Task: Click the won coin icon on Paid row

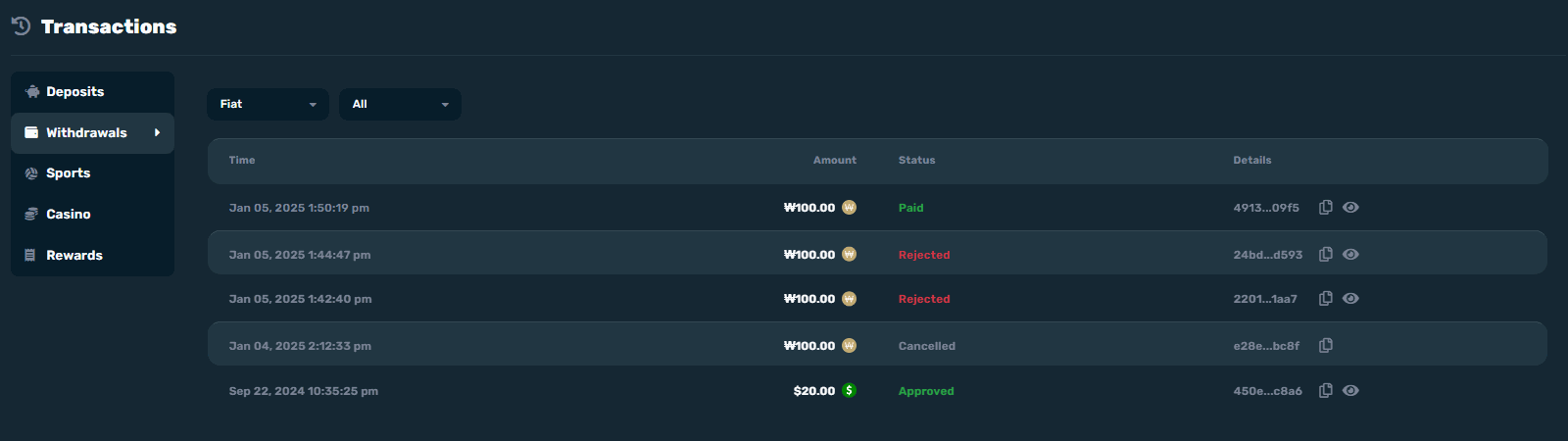Action: tap(849, 208)
